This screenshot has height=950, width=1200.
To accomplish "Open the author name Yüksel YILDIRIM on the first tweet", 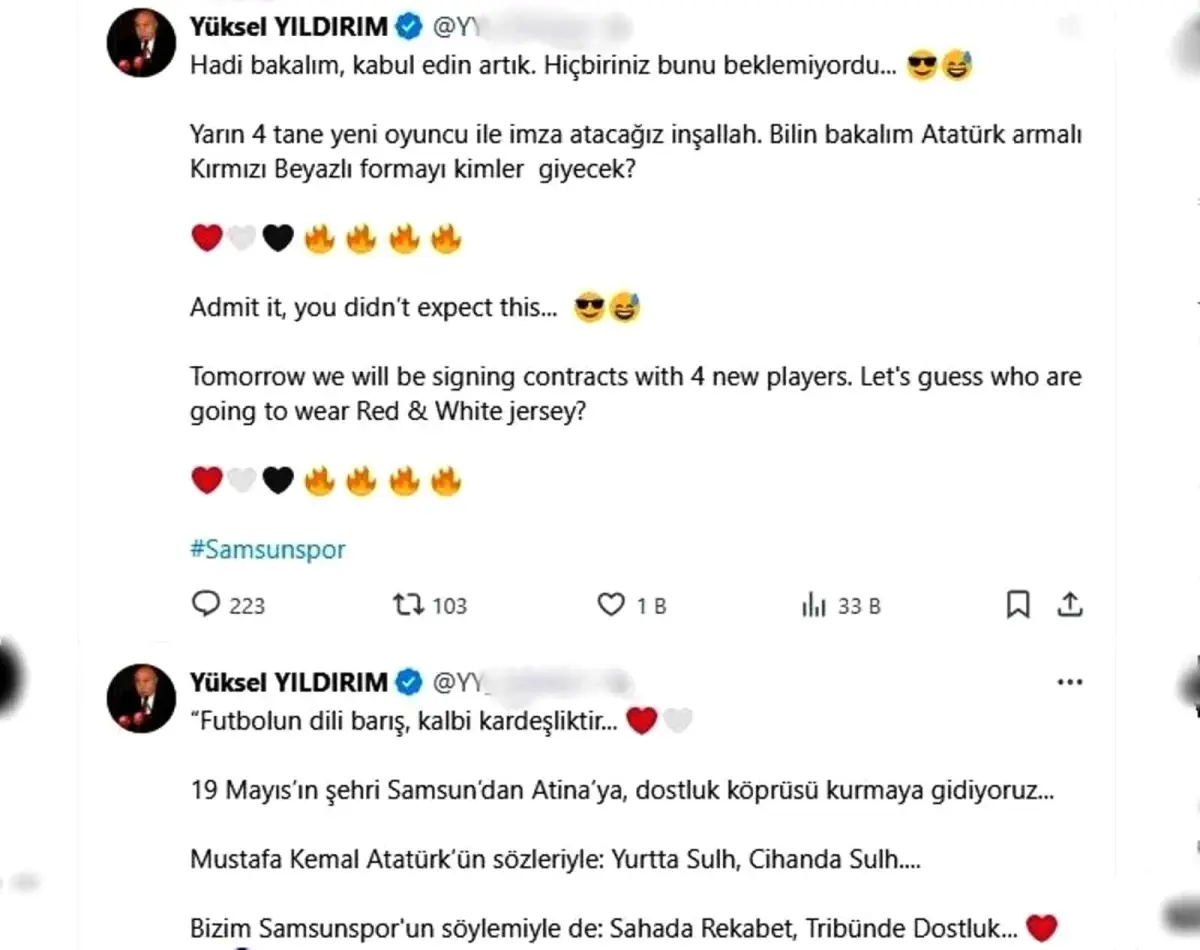I will click(288, 28).
